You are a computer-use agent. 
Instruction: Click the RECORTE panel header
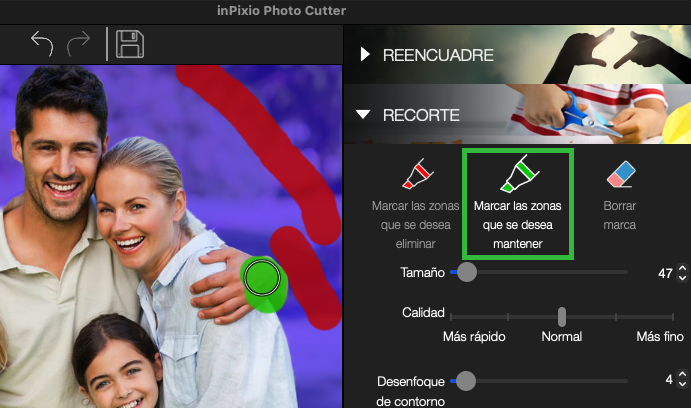point(517,115)
